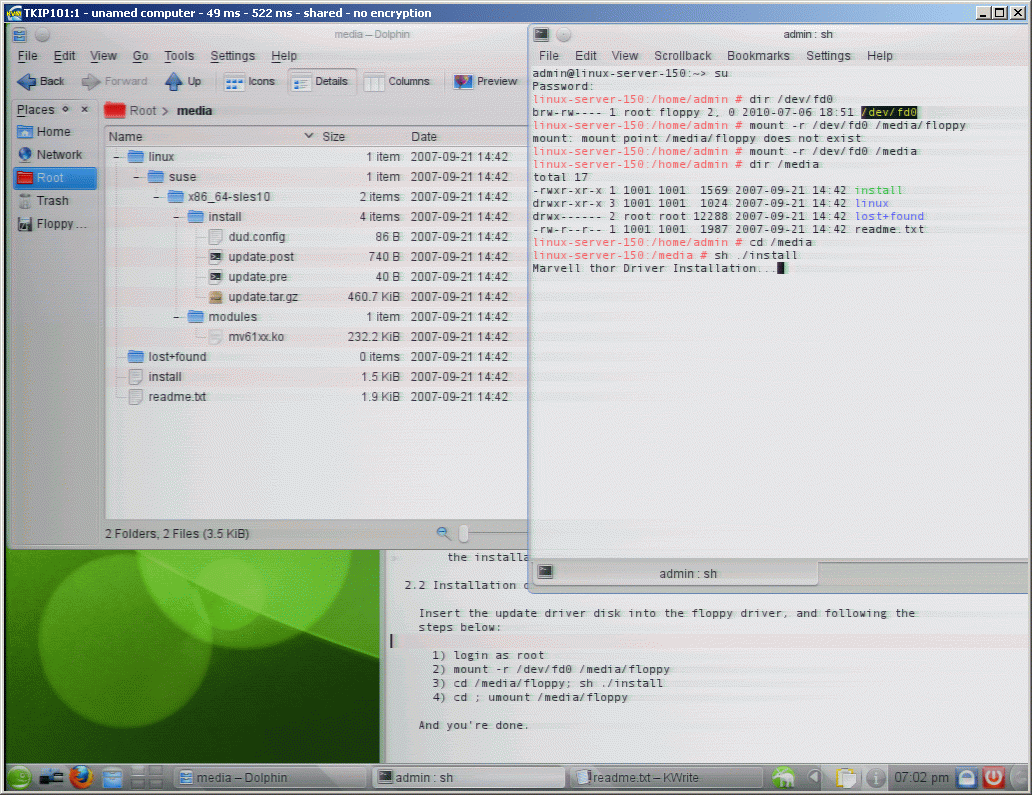The height and width of the screenshot is (795, 1032).
Task: Open Dolphin Settings menu
Action: tap(232, 56)
